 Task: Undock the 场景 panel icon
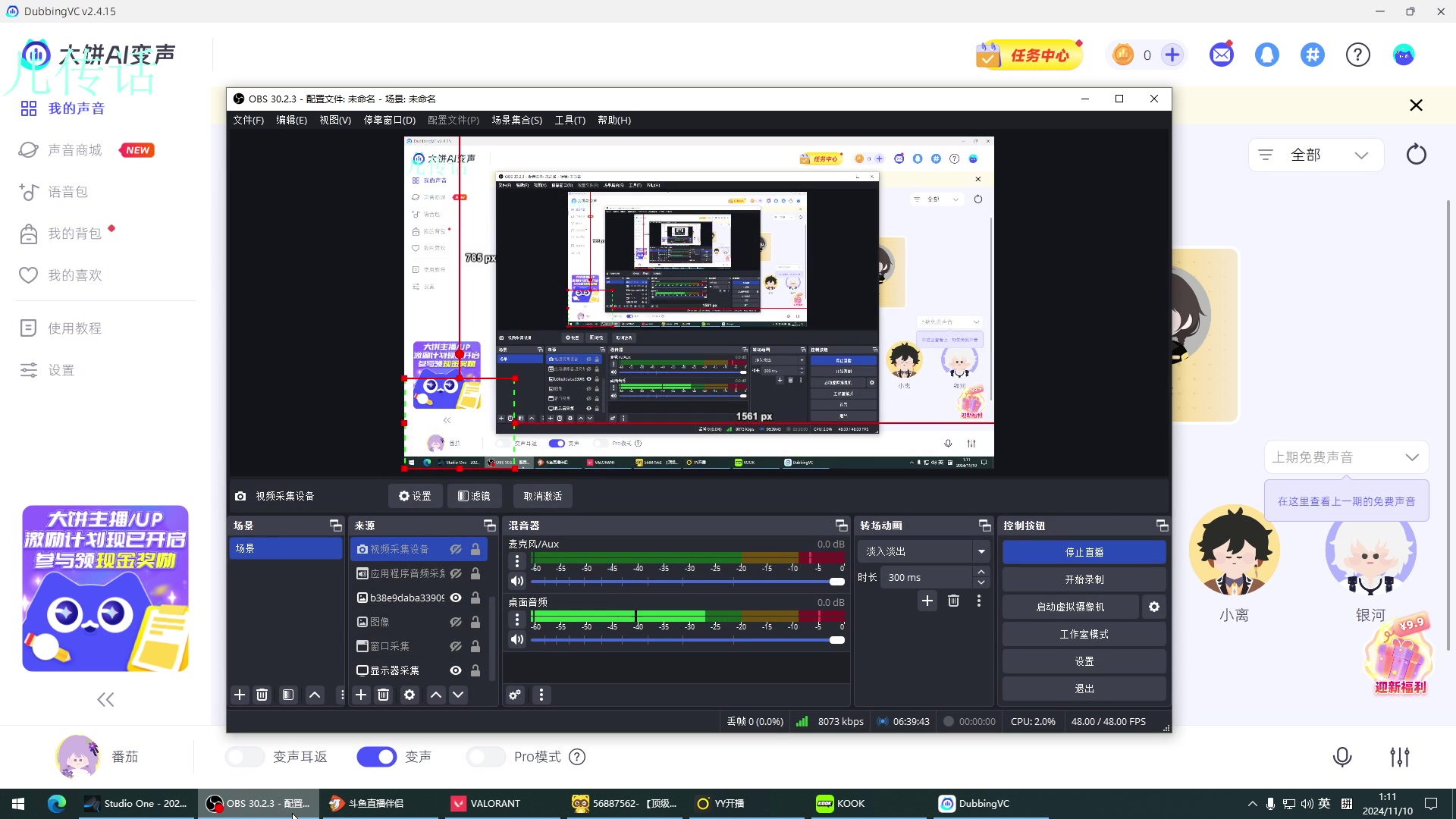[x=335, y=526]
